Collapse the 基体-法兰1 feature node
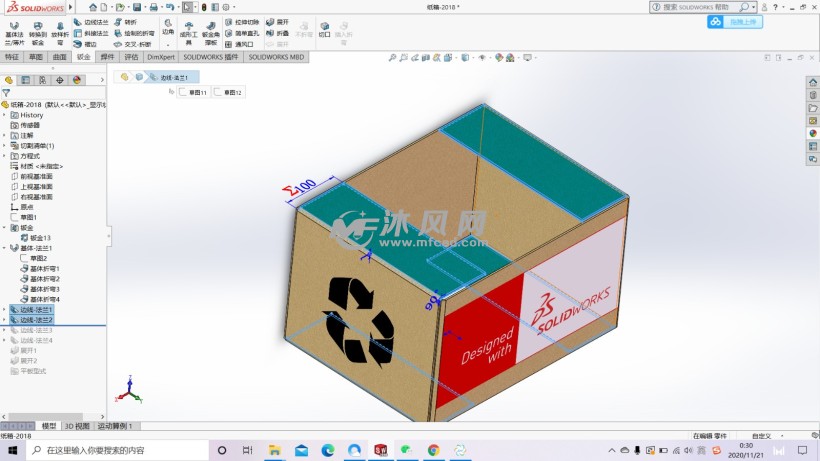This screenshot has width=820, height=461. [5, 248]
